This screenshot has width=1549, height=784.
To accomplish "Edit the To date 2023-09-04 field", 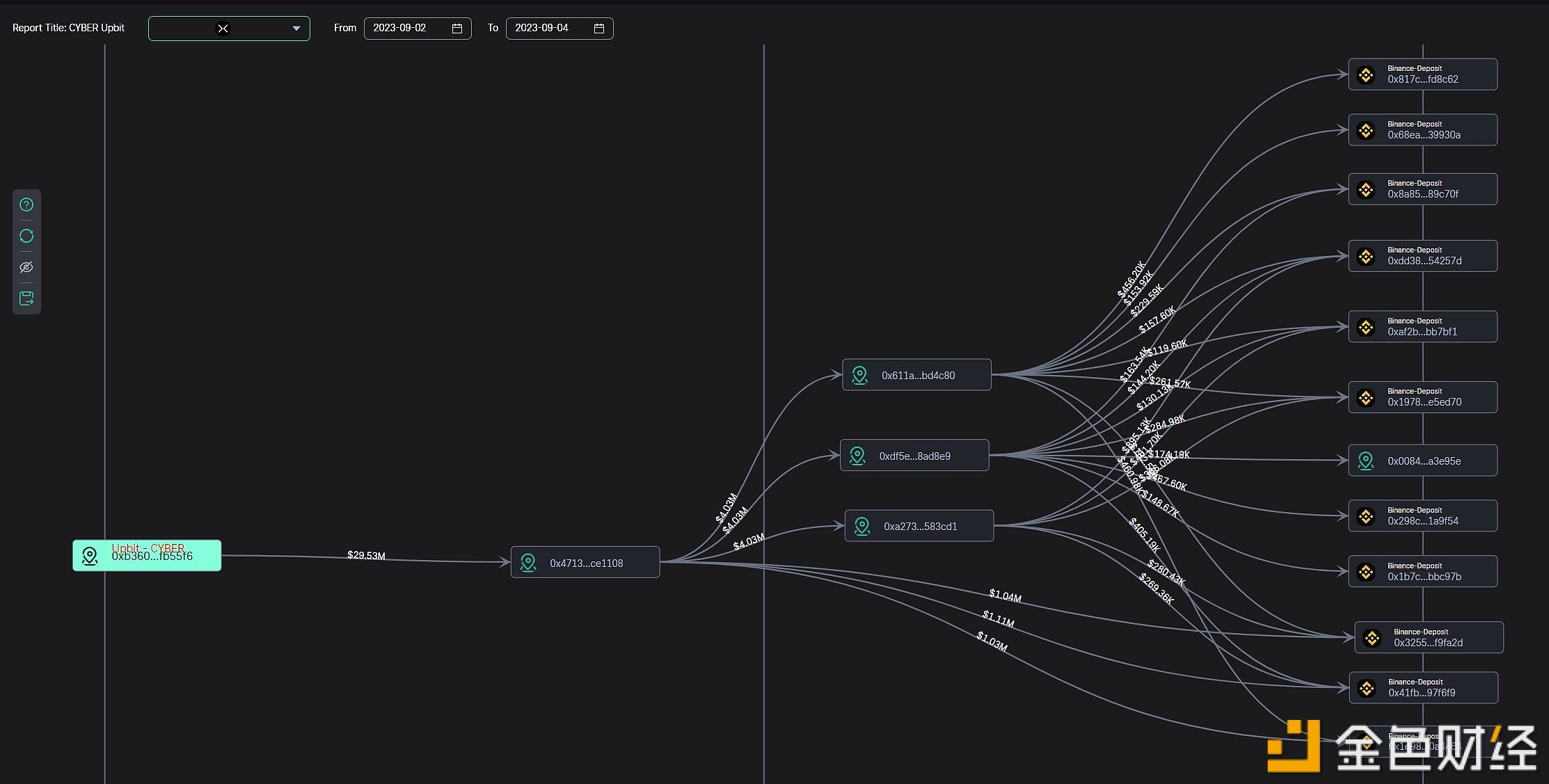I will pos(559,29).
